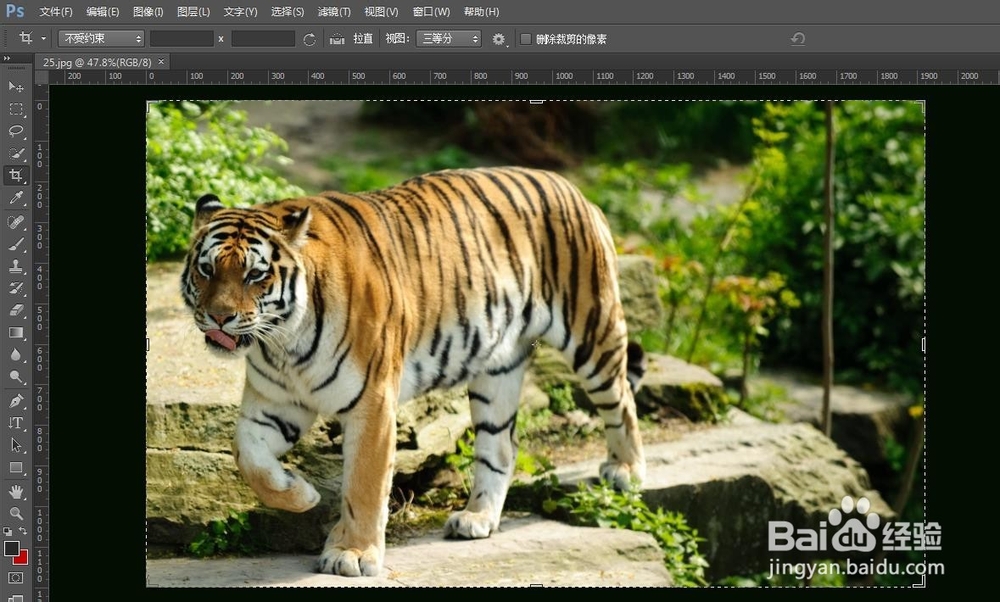
Task: Select the Lasso tool
Action: (x=16, y=131)
